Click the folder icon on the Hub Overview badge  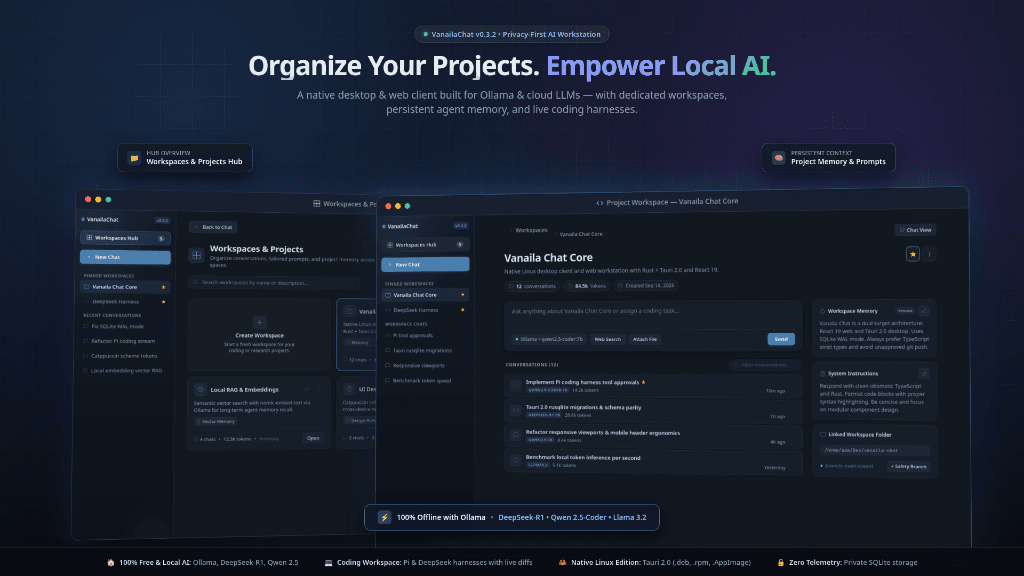pos(134,158)
